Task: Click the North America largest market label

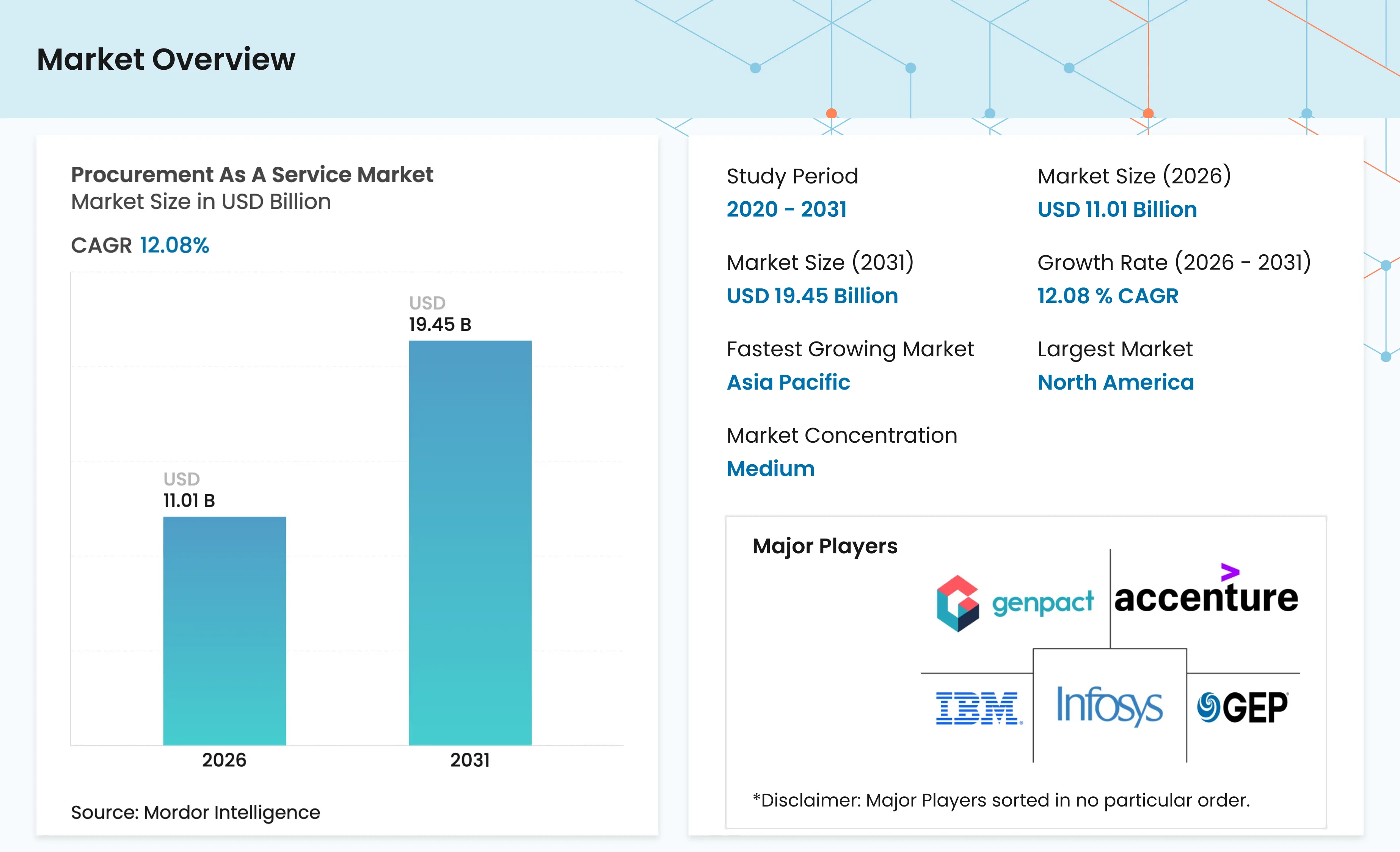Action: [x=1115, y=382]
